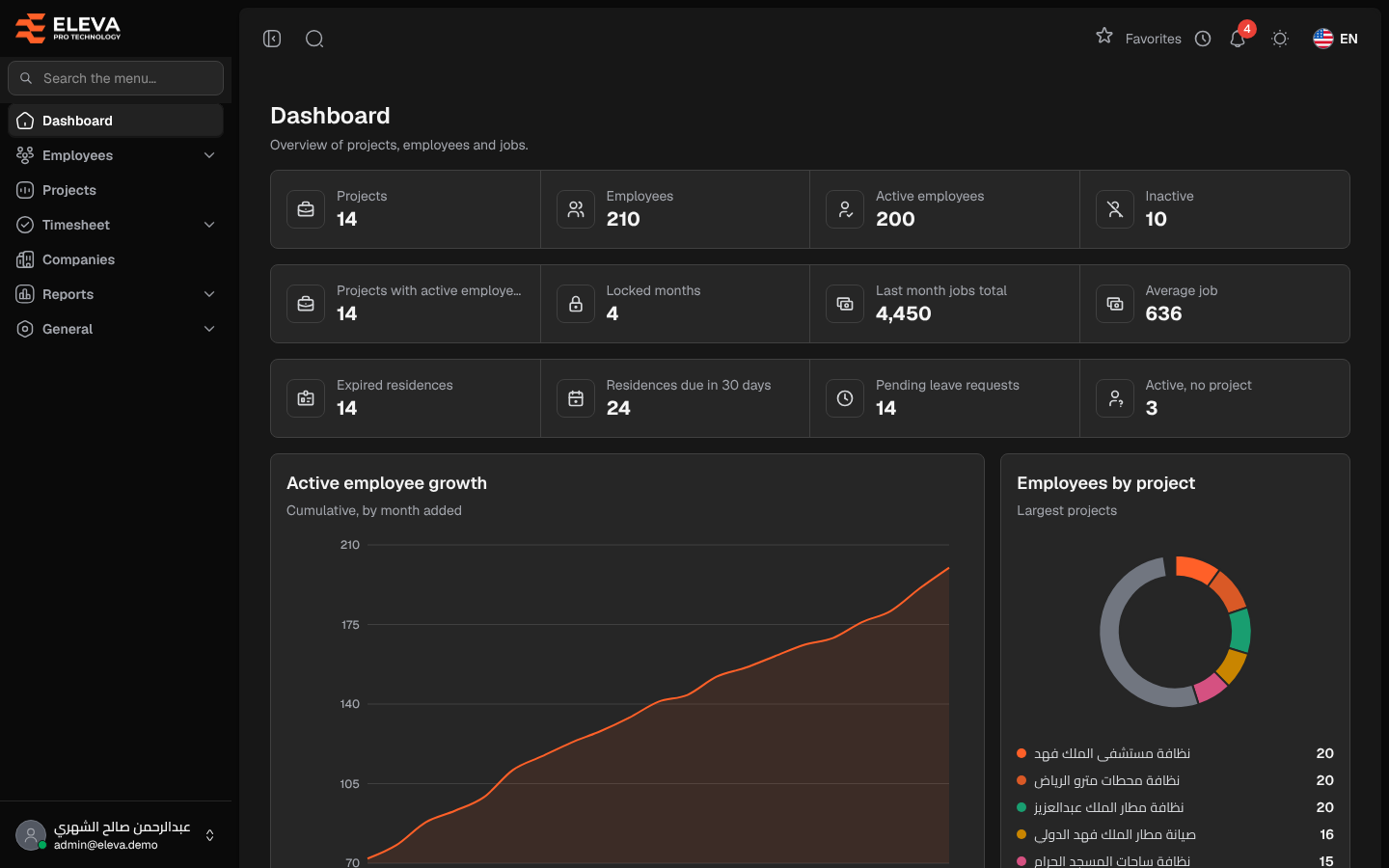
Task: Focus the Search the menu field
Action: click(116, 78)
